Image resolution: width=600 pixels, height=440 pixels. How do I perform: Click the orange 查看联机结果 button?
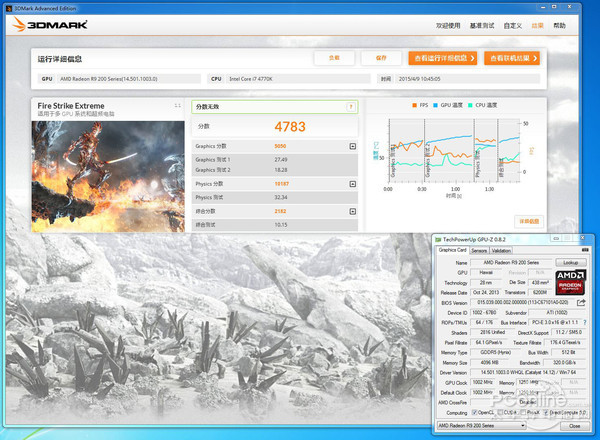pos(512,58)
